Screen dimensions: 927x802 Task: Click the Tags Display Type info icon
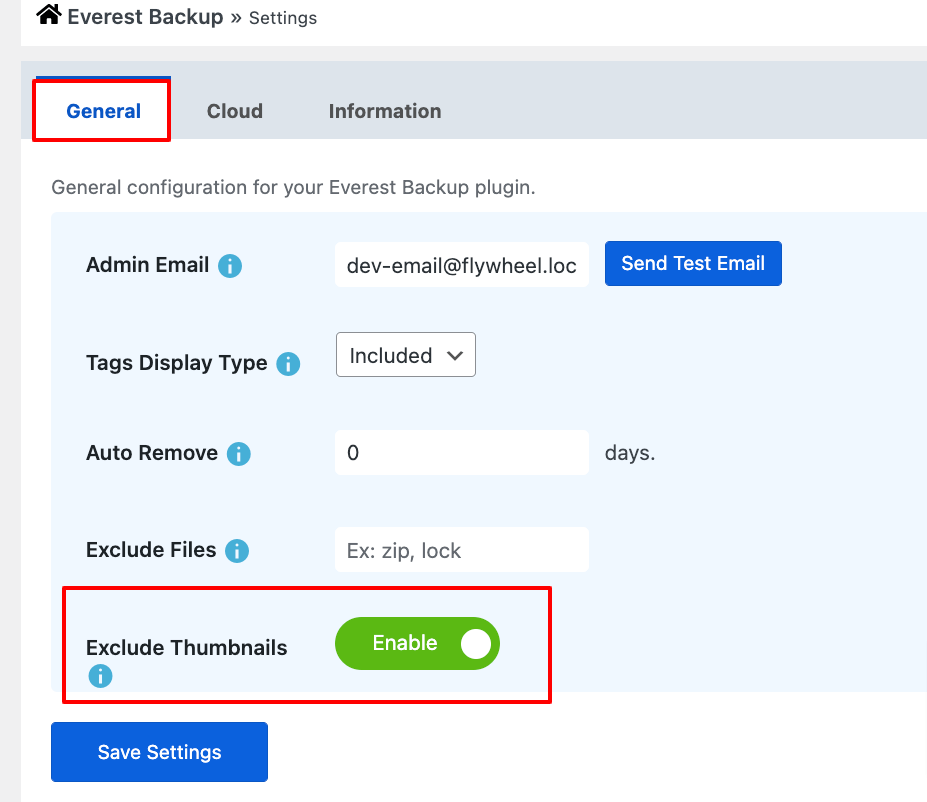(x=287, y=364)
